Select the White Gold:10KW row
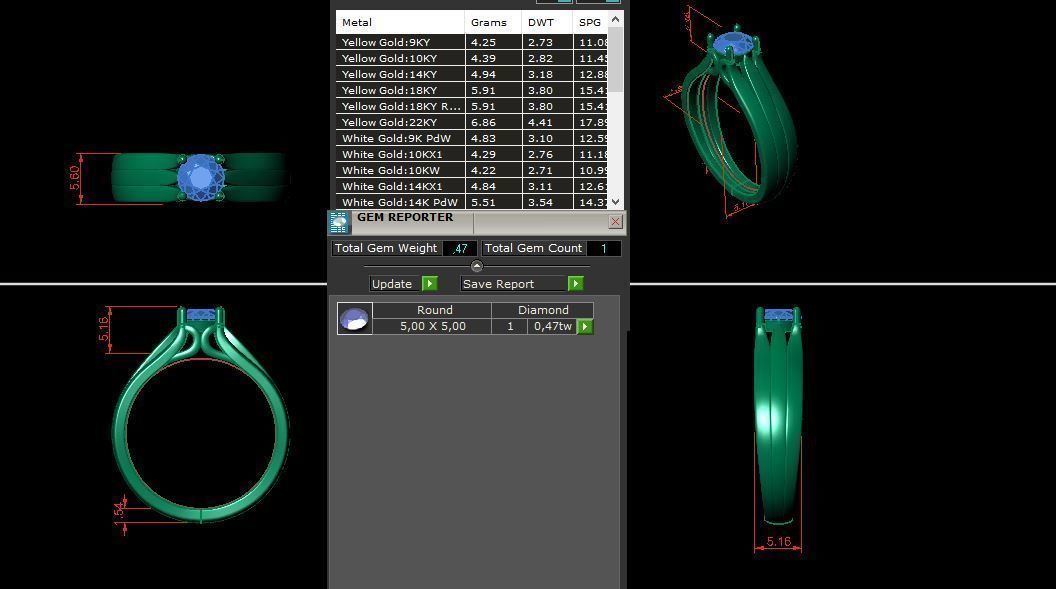Viewport: 1056px width, 589px height. 472,170
